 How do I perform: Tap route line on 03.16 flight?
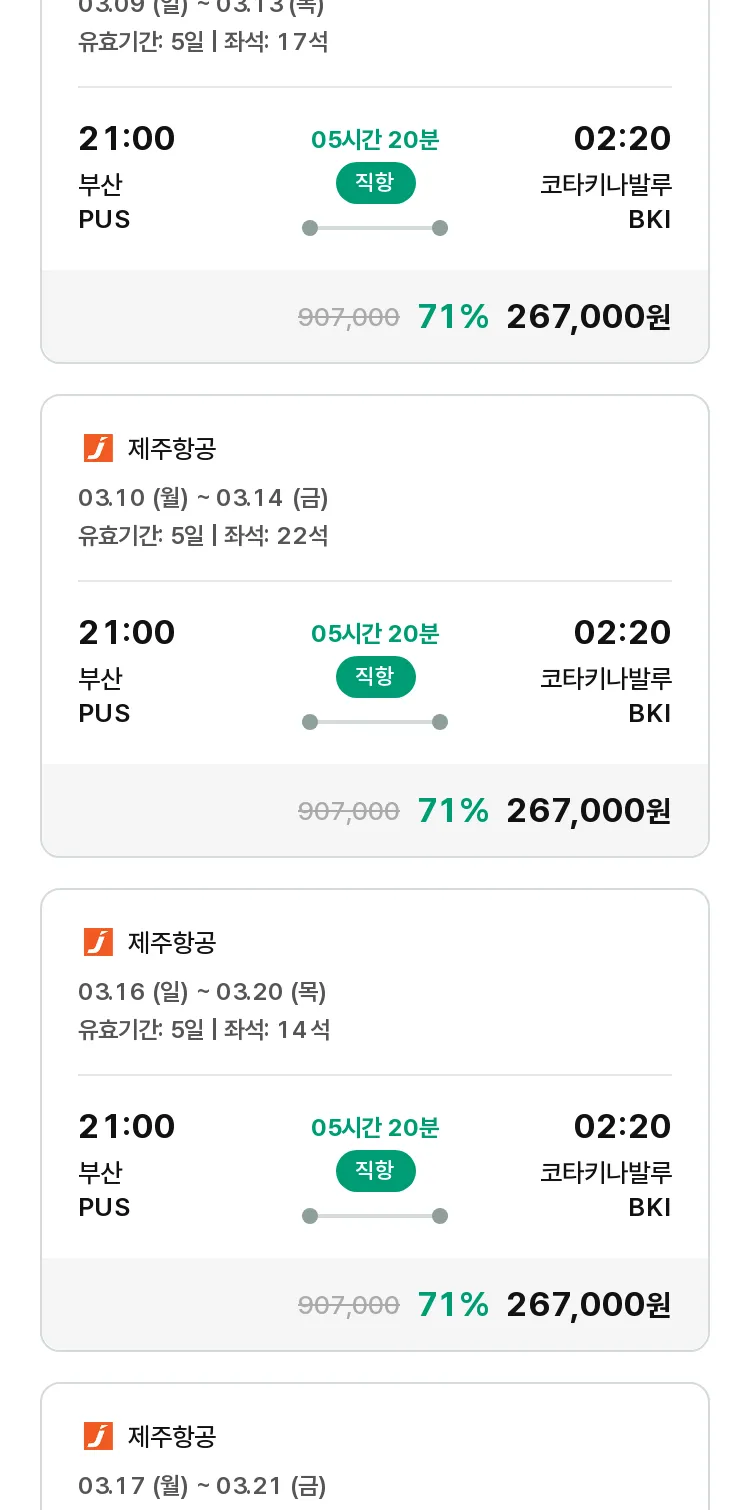point(375,1216)
